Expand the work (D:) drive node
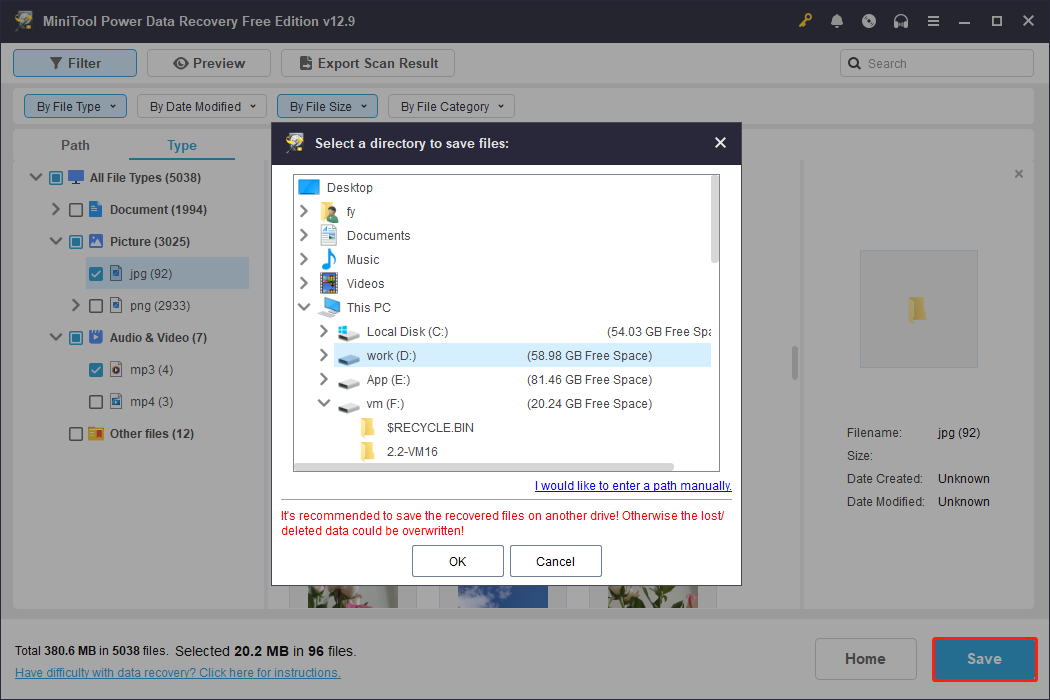Screen dimensions: 1050x700 pyautogui.click(x=323, y=355)
